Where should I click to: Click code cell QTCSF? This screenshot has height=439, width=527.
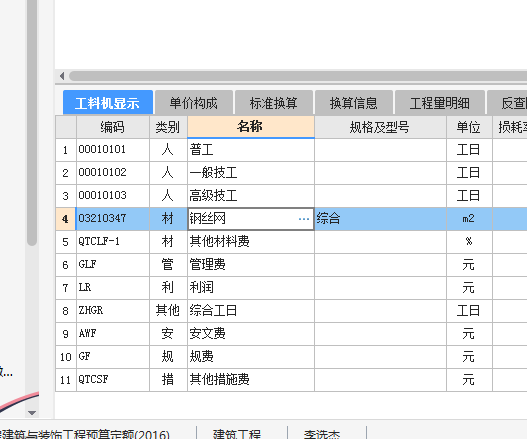coord(113,380)
